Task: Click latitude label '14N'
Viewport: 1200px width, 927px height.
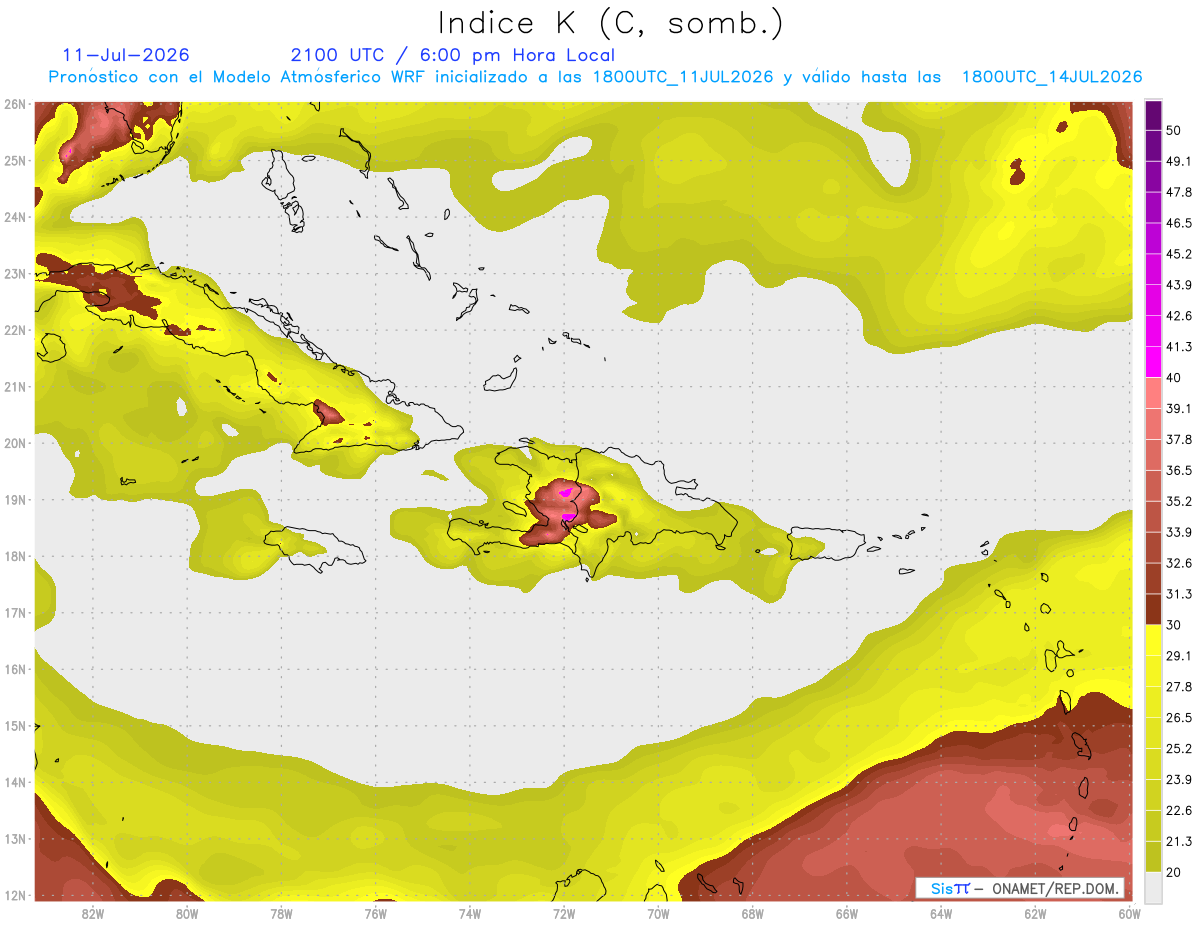Action: (15, 783)
